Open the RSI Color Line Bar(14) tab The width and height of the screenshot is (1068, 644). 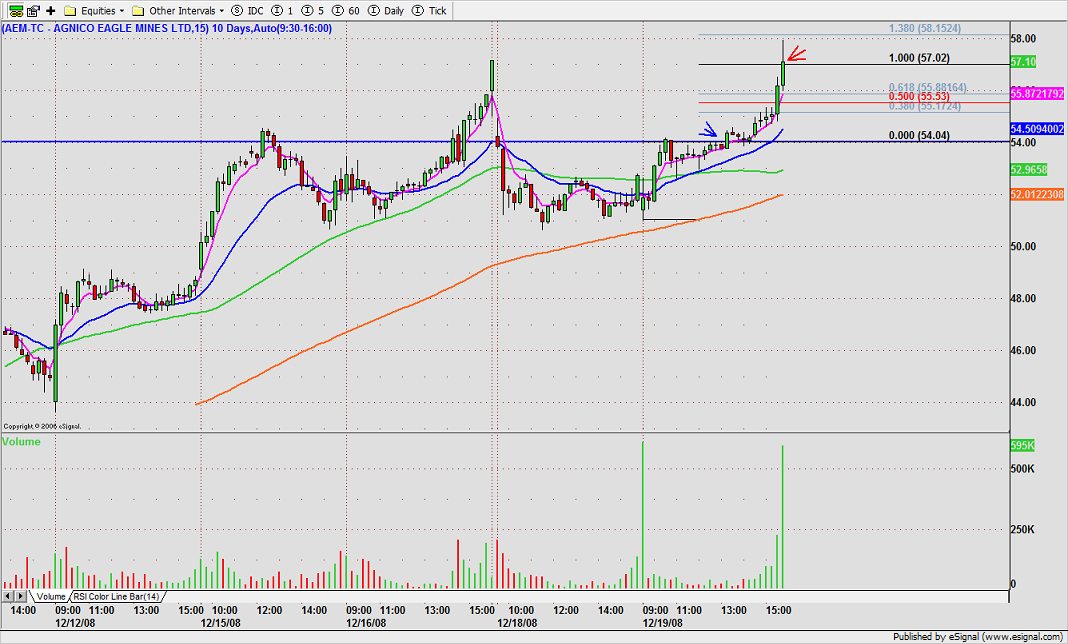click(x=116, y=596)
